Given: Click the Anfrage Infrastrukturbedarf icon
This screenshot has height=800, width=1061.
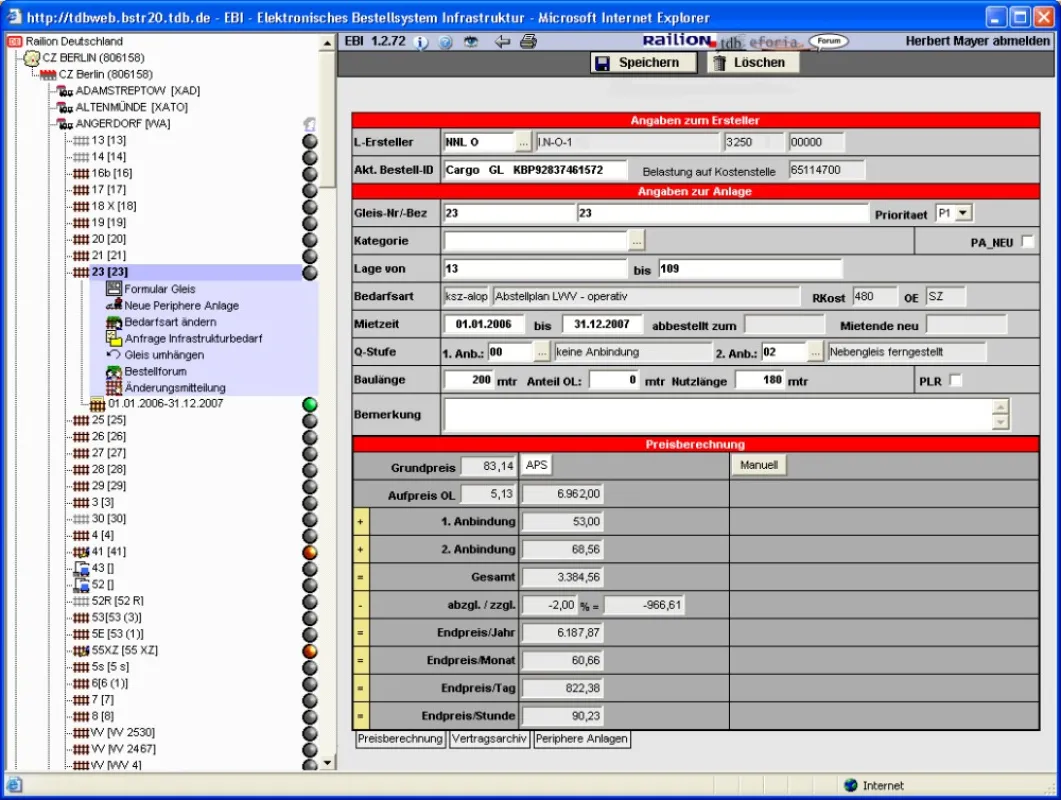Looking at the screenshot, I should (114, 338).
